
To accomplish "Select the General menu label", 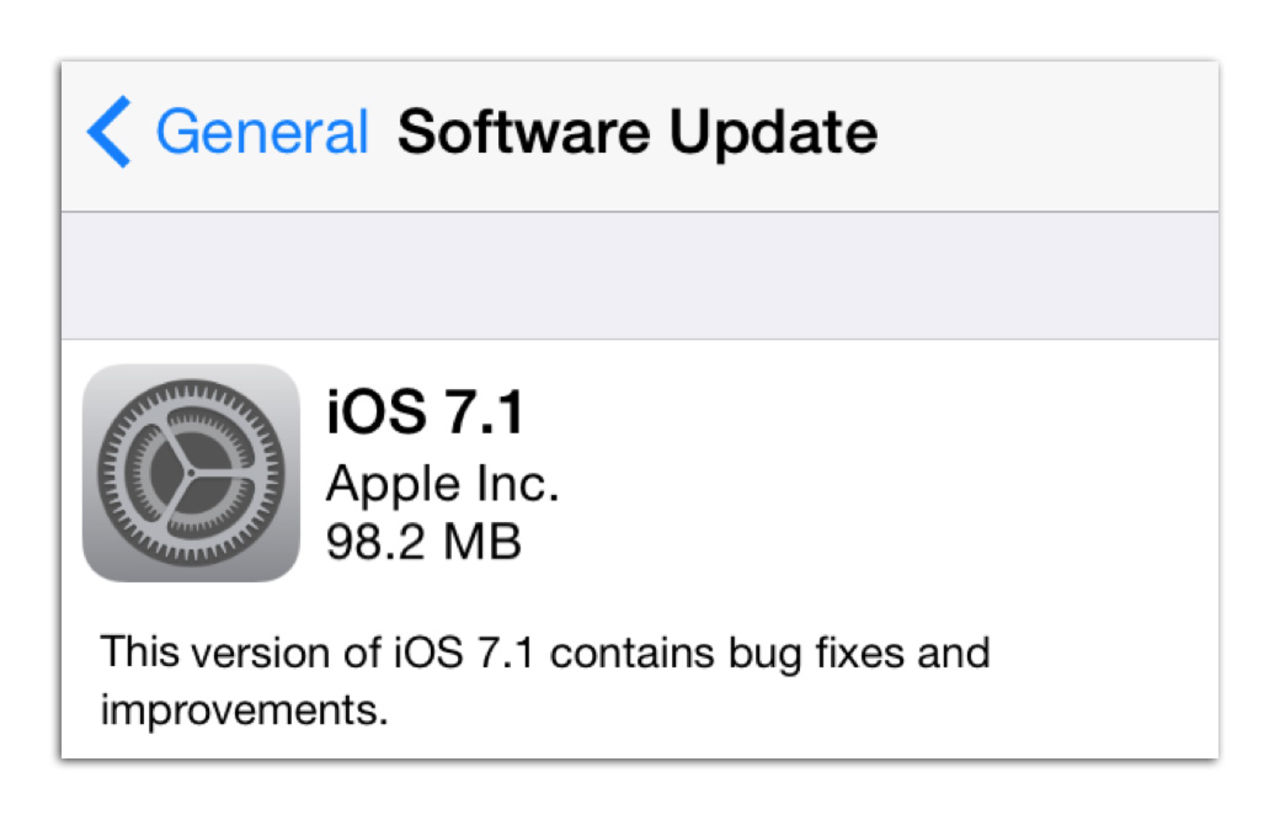I will click(x=265, y=131).
